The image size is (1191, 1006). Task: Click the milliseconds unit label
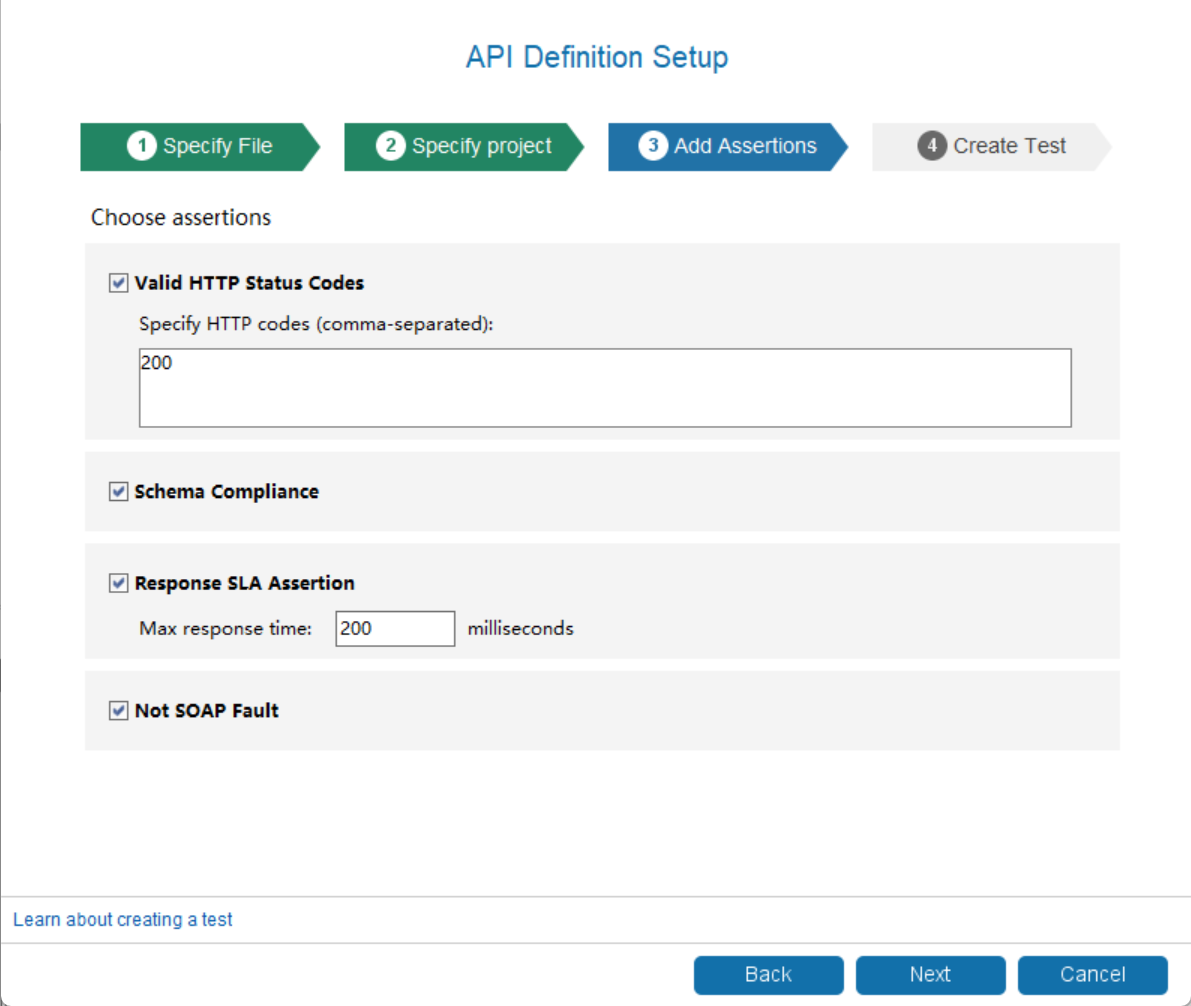pyautogui.click(x=520, y=629)
